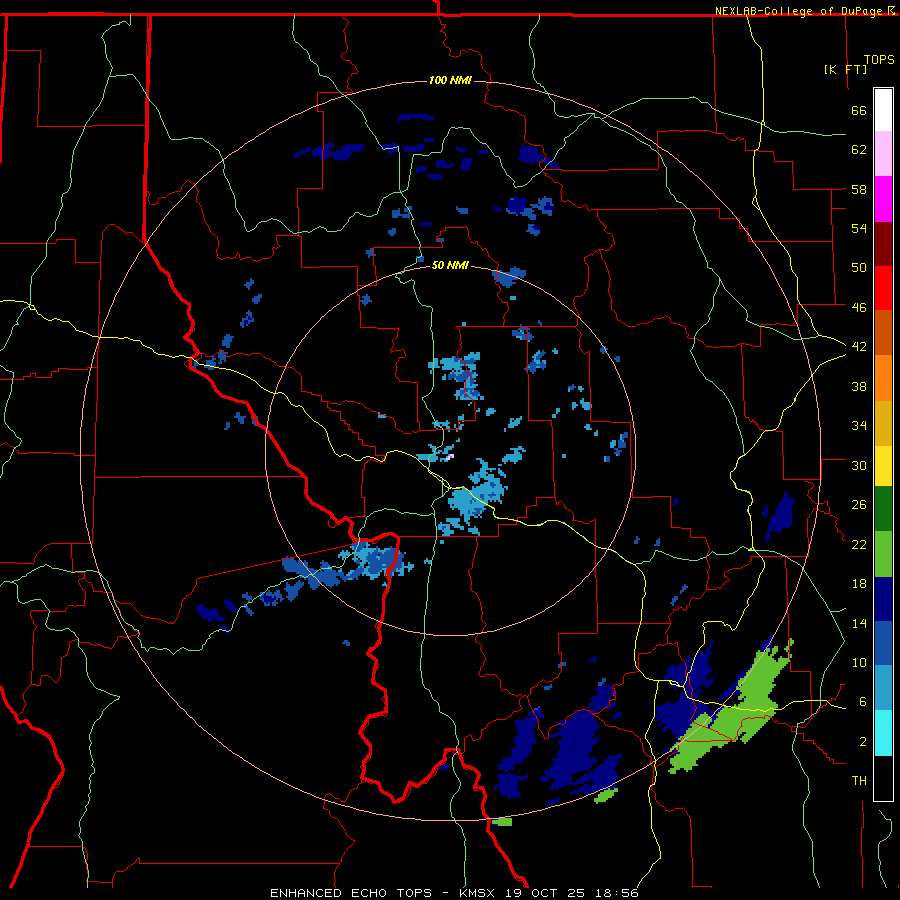Viewport: 900px width, 900px height.
Task: Click the black TH legend swatch
Action: click(x=883, y=778)
